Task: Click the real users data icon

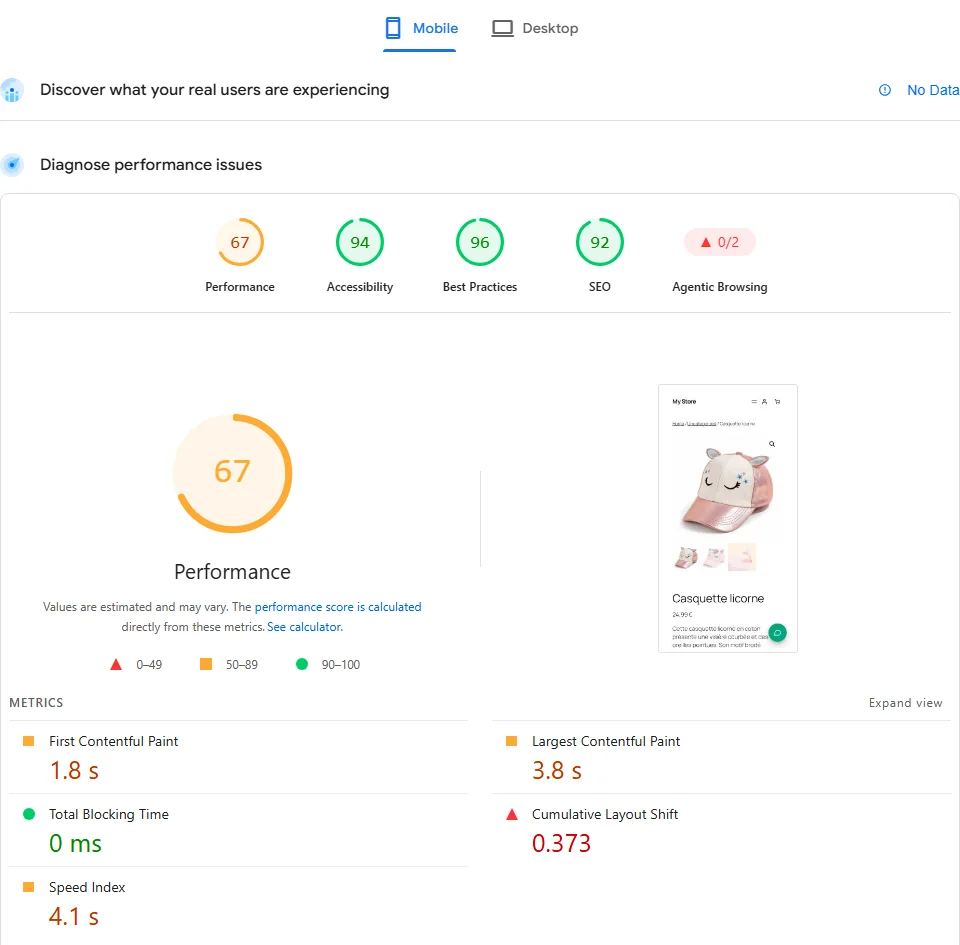Action: point(12,91)
